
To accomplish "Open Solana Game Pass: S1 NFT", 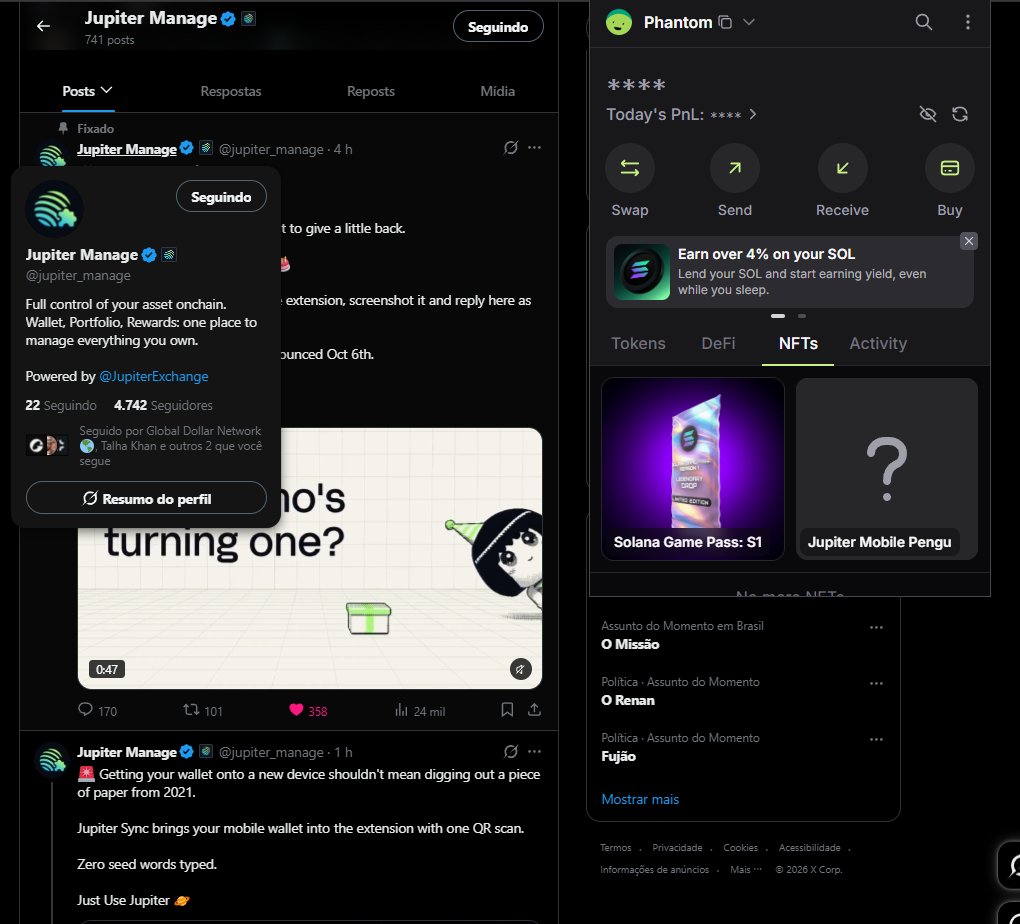I will tap(693, 469).
